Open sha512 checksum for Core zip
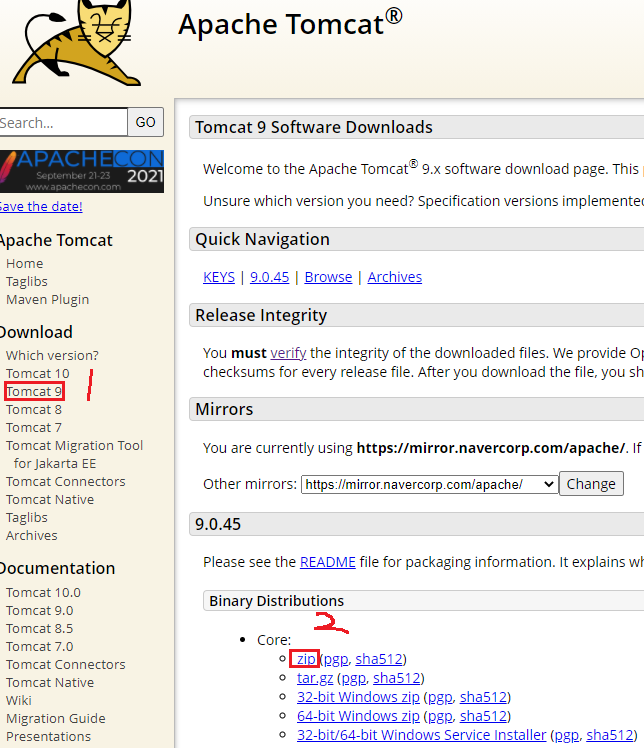Image resolution: width=644 pixels, height=748 pixels. pos(379,659)
